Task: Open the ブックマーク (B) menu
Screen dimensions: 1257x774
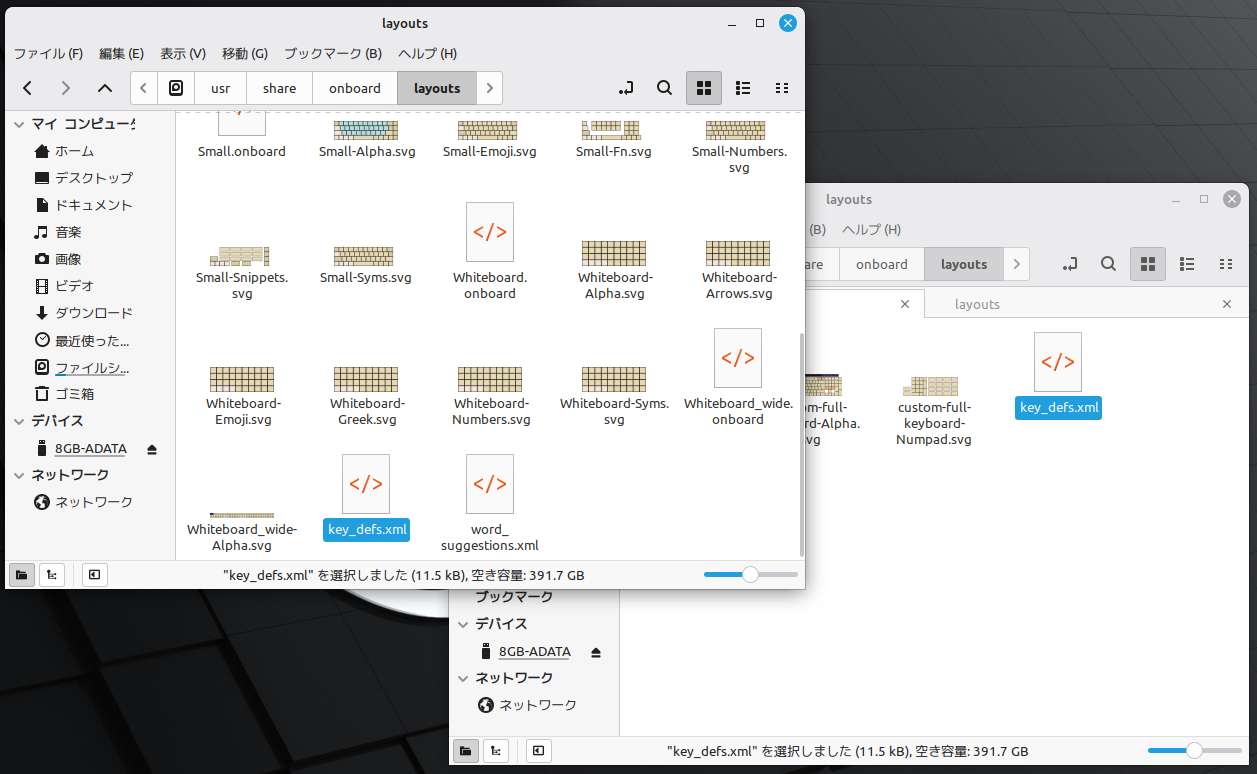Action: point(333,53)
